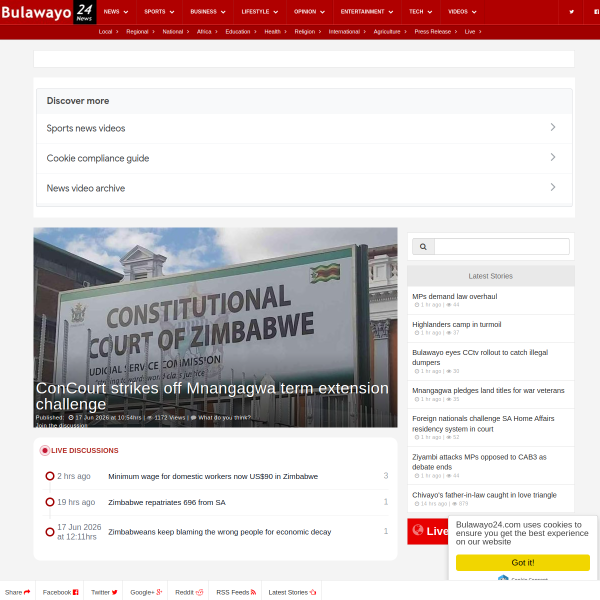Open the Agriculture submenu link
The image size is (600, 600).
pyautogui.click(x=390, y=32)
